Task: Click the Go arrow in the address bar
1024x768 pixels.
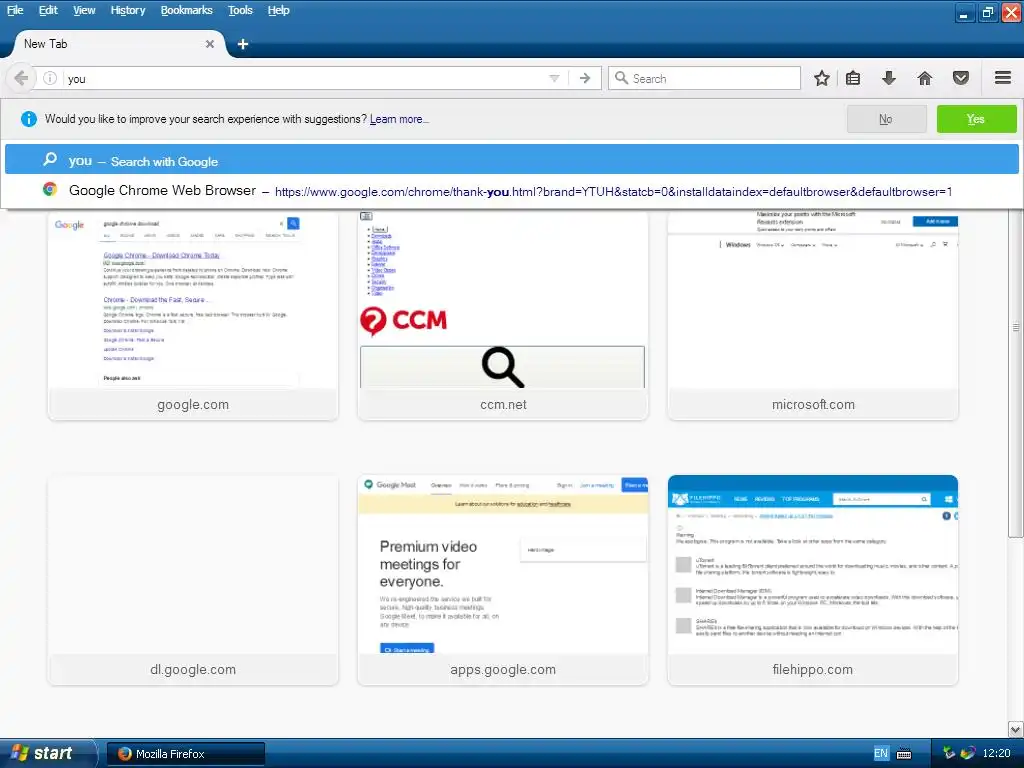Action: click(x=584, y=78)
